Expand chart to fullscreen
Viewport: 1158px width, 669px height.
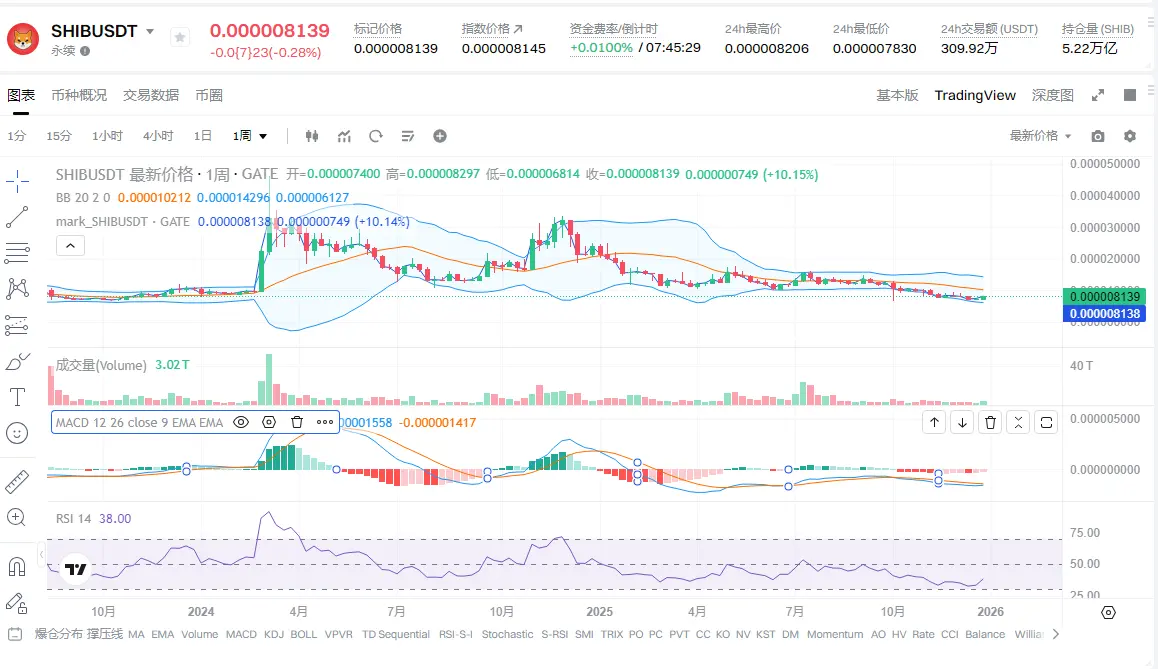1098,95
